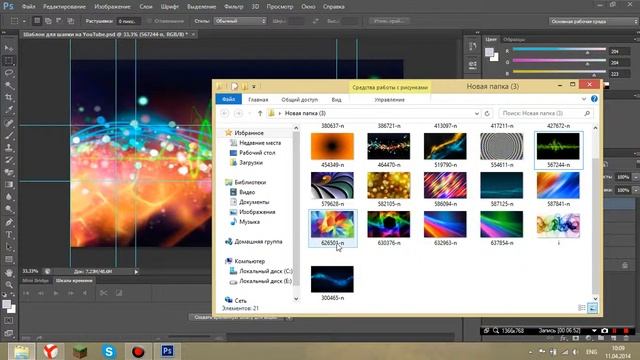Select the Path Selection tool
The height and width of the screenshot is (360, 640).
tap(9, 247)
